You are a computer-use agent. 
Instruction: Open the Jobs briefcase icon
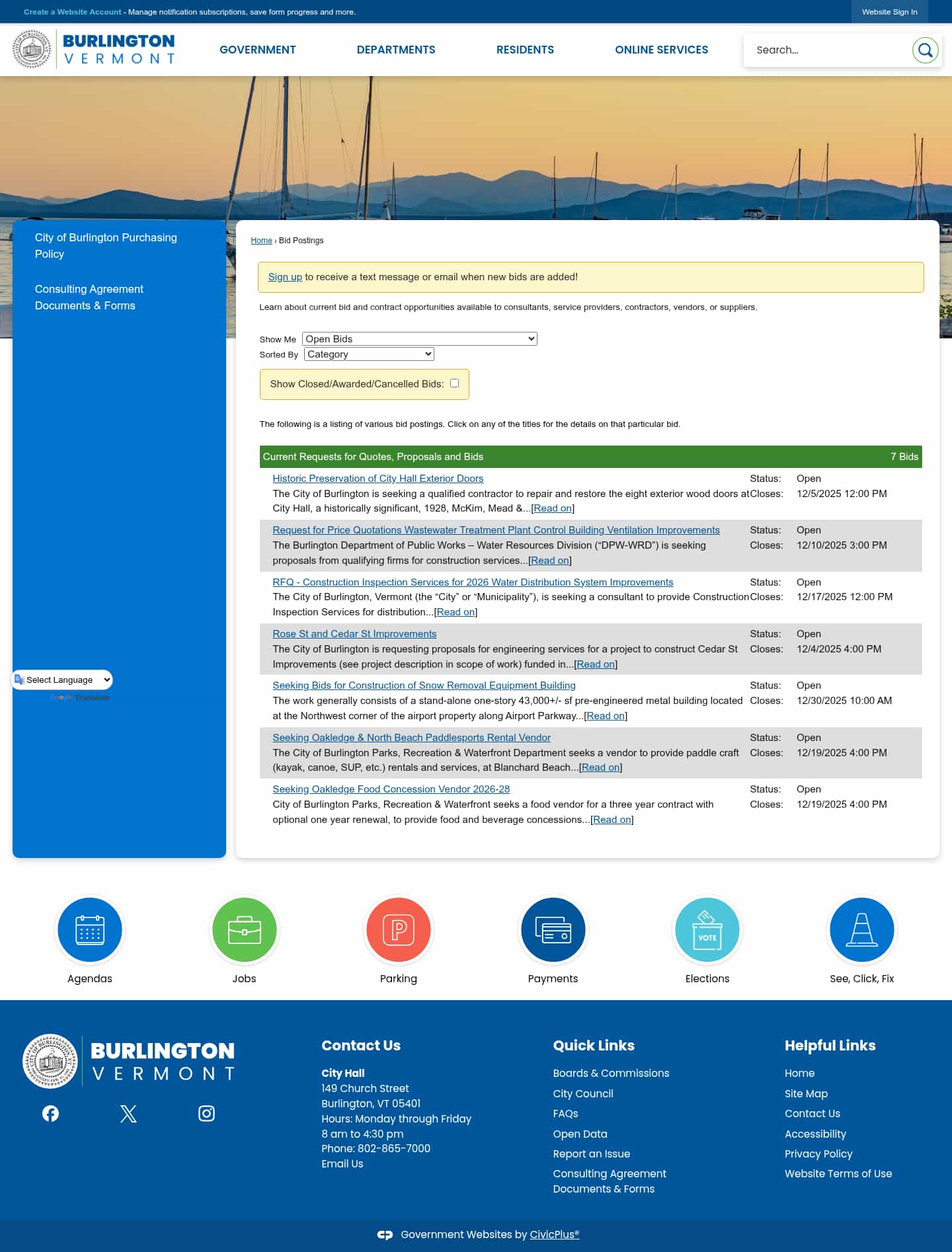point(244,929)
